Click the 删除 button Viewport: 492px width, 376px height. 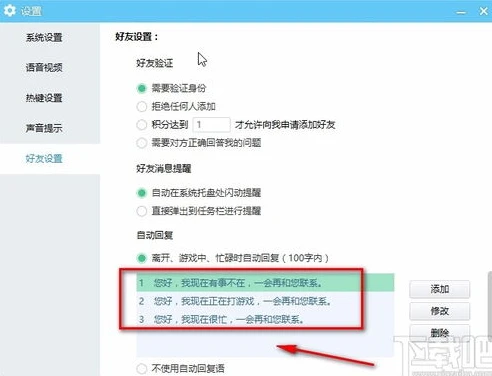[440, 332]
